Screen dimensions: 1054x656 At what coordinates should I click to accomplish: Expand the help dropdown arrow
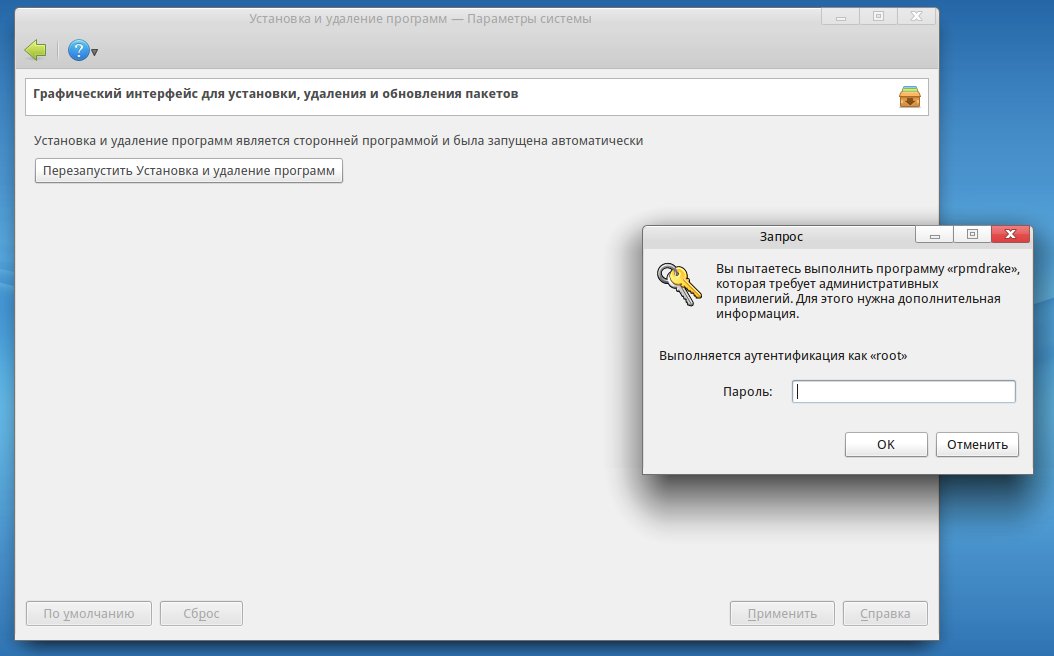pos(95,52)
